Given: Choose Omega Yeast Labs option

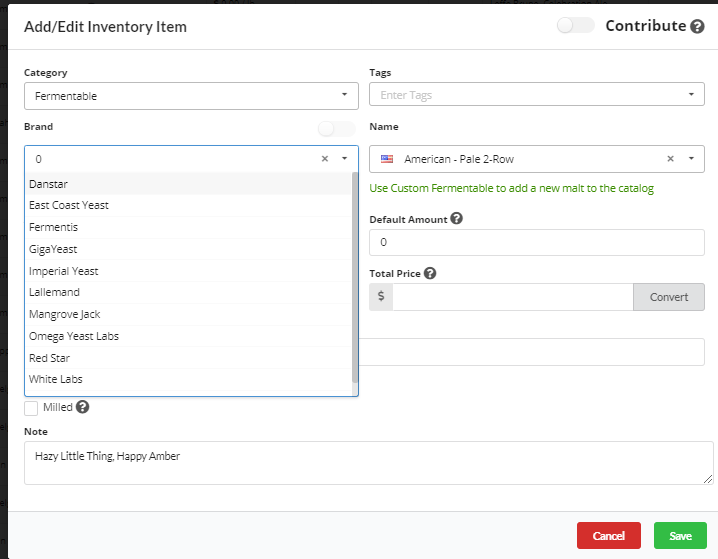Looking at the screenshot, I should 188,336.
